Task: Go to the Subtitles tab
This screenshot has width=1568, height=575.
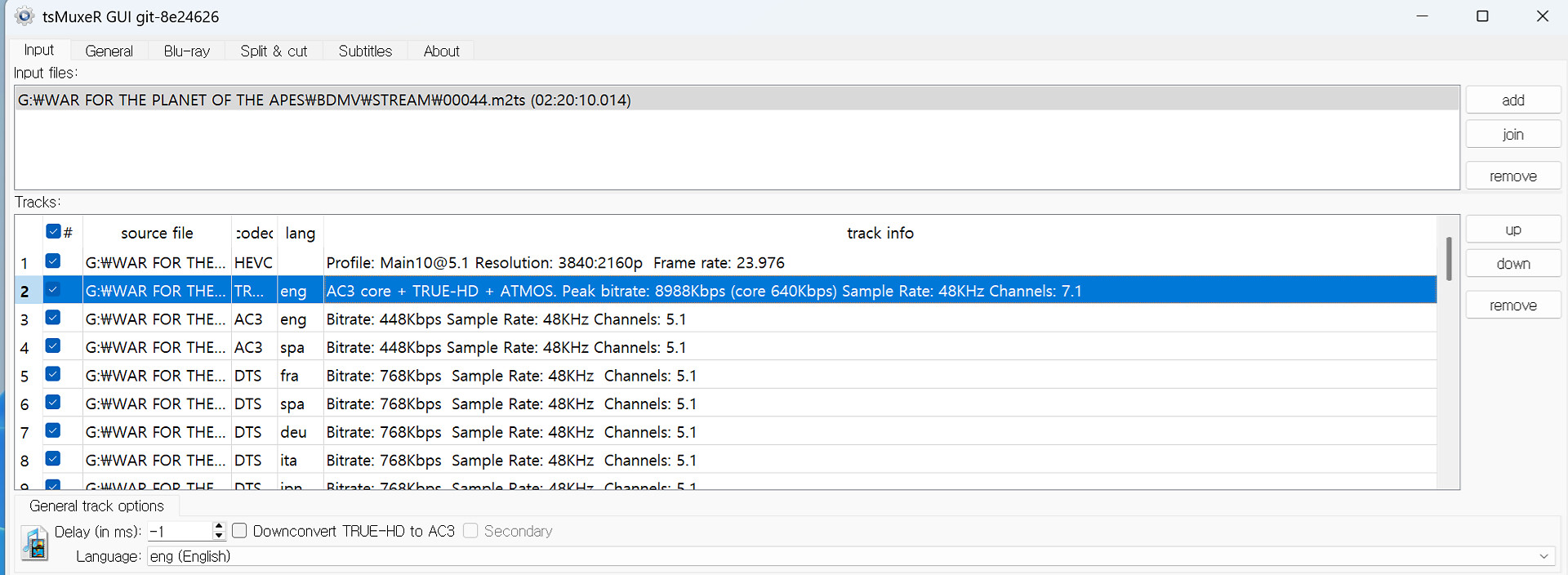Action: pyautogui.click(x=365, y=51)
